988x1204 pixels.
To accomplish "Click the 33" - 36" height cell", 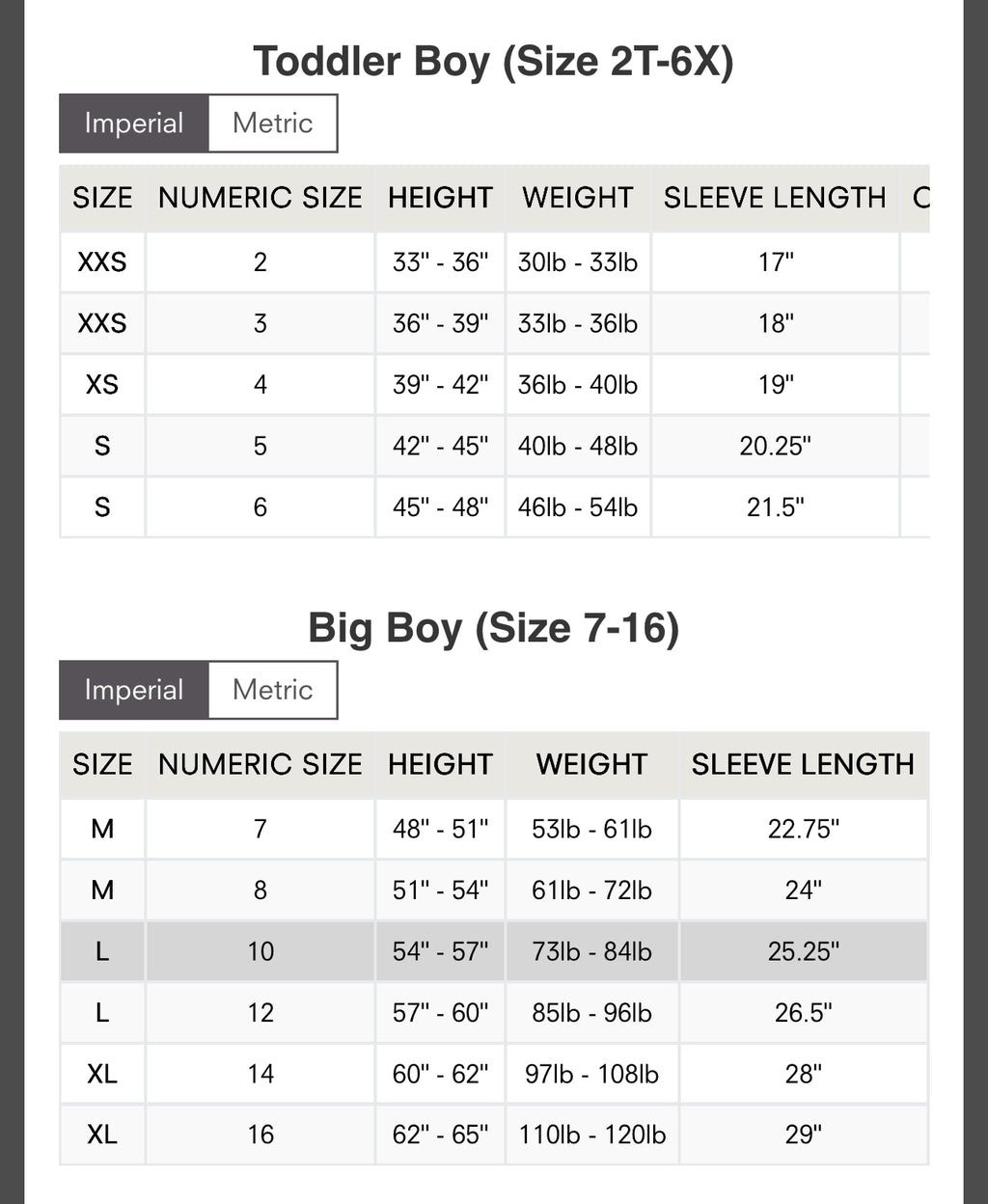I will (440, 262).
